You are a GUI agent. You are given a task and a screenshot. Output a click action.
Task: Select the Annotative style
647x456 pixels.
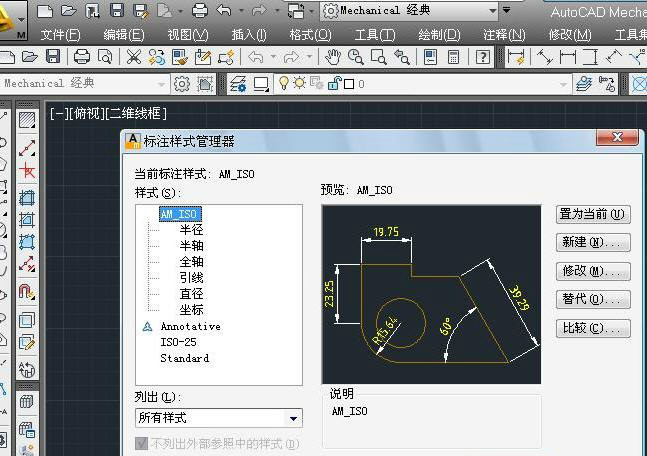[x=190, y=326]
